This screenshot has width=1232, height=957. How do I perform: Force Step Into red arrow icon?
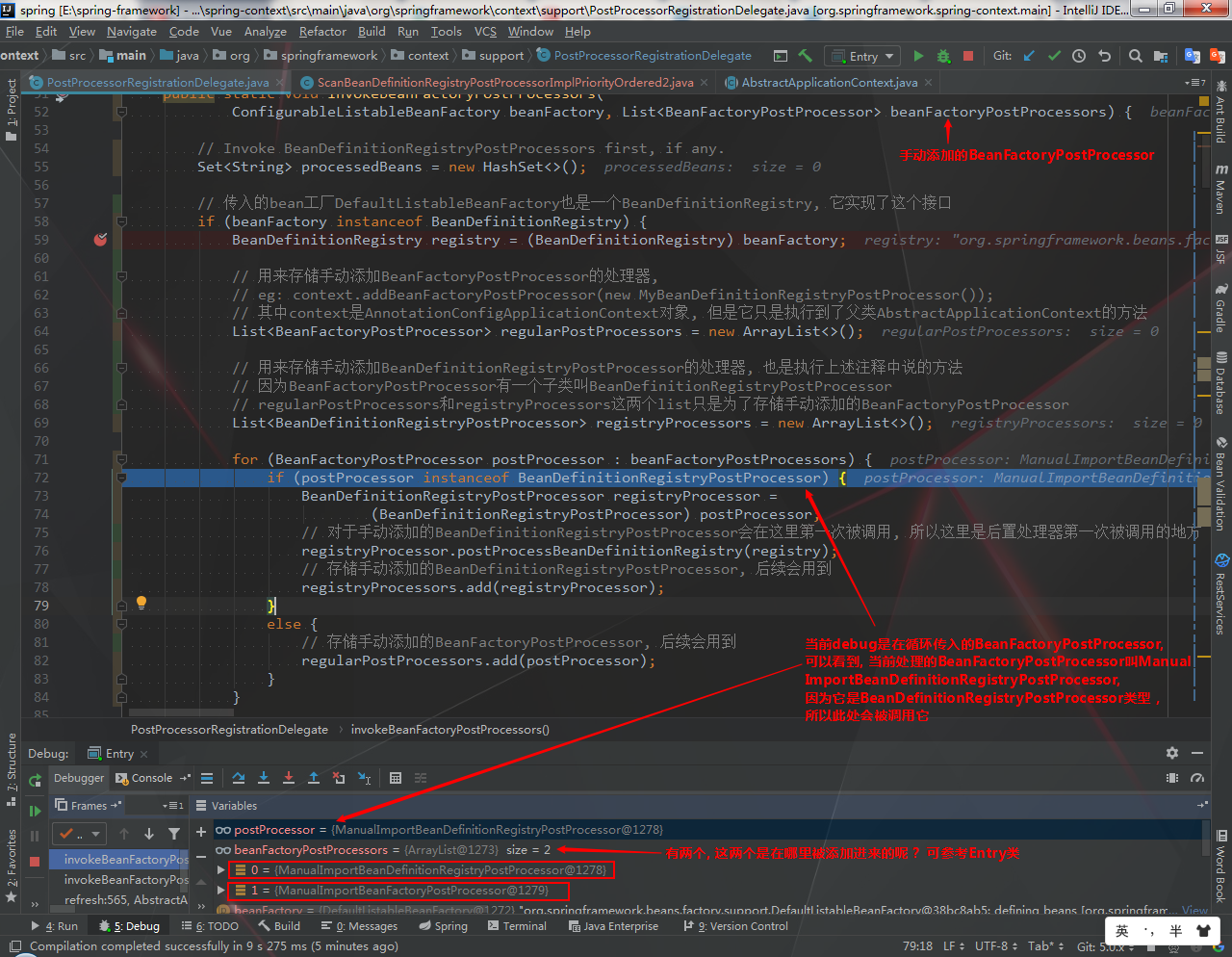point(288,778)
